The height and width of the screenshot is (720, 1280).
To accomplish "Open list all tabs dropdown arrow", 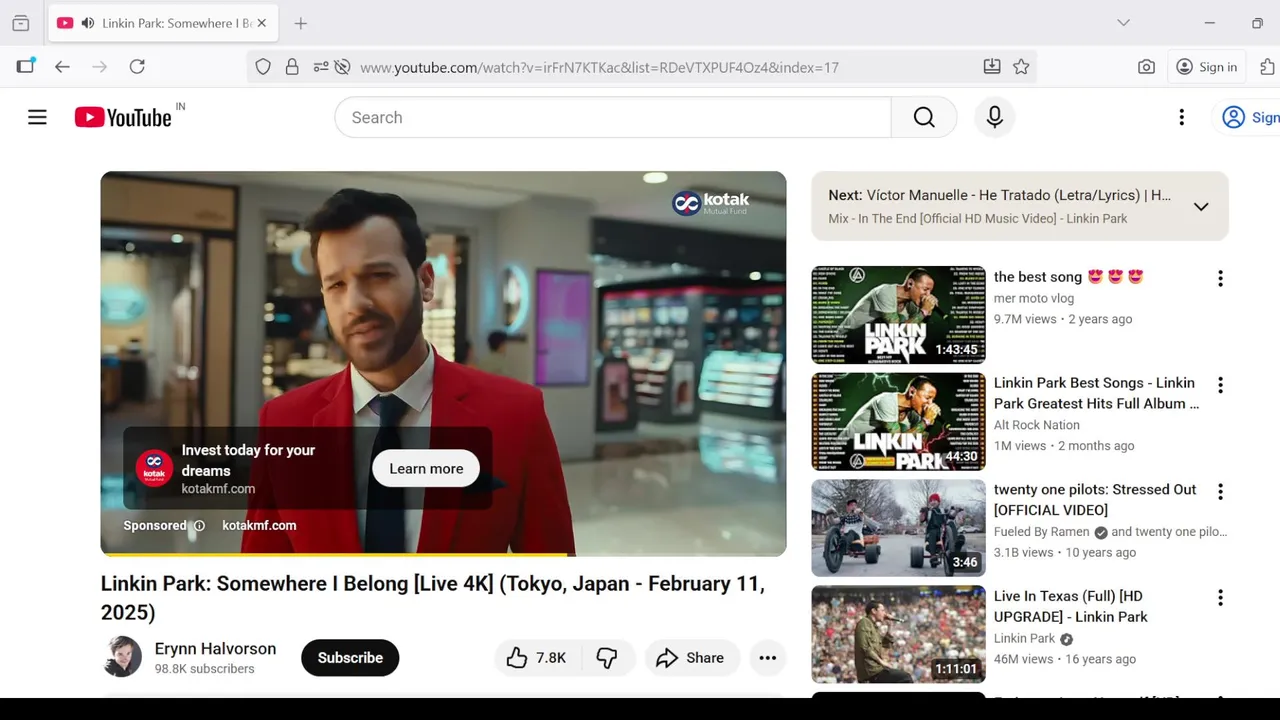I will point(1123,23).
